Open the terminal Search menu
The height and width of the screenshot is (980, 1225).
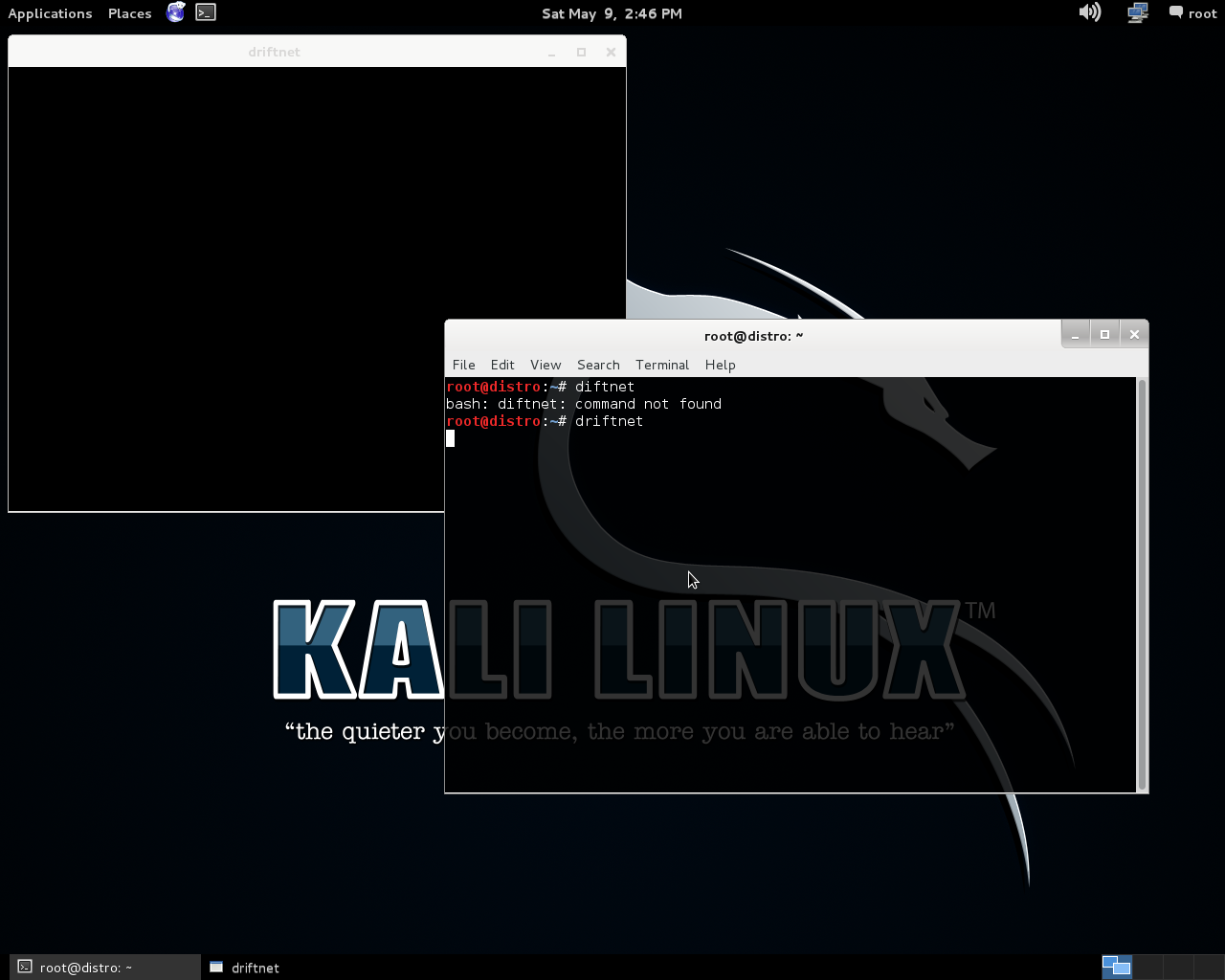click(598, 365)
